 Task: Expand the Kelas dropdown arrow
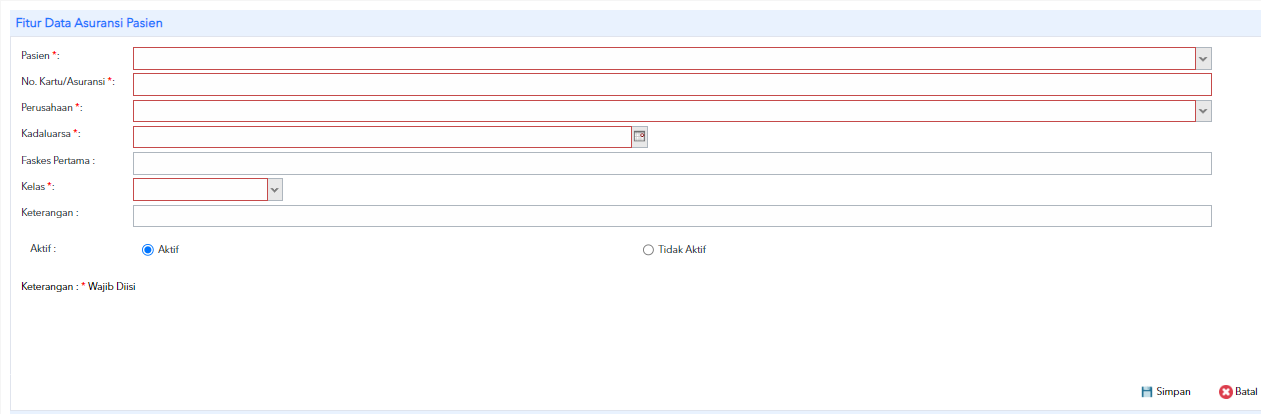[275, 189]
